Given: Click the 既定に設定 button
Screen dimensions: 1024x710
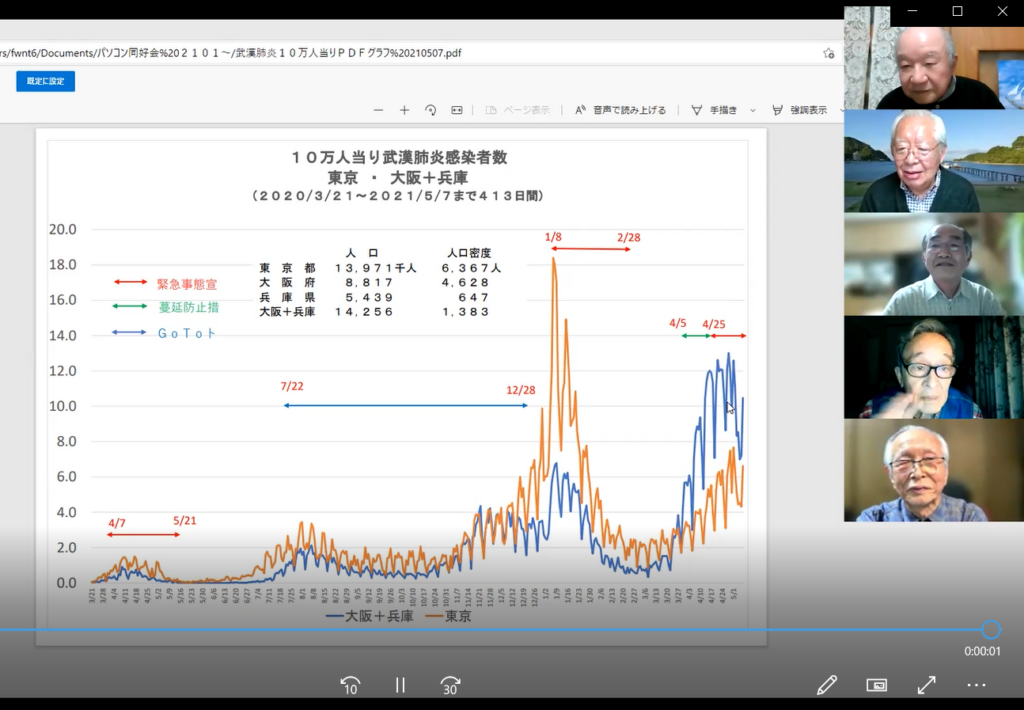Looking at the screenshot, I should click(x=45, y=81).
